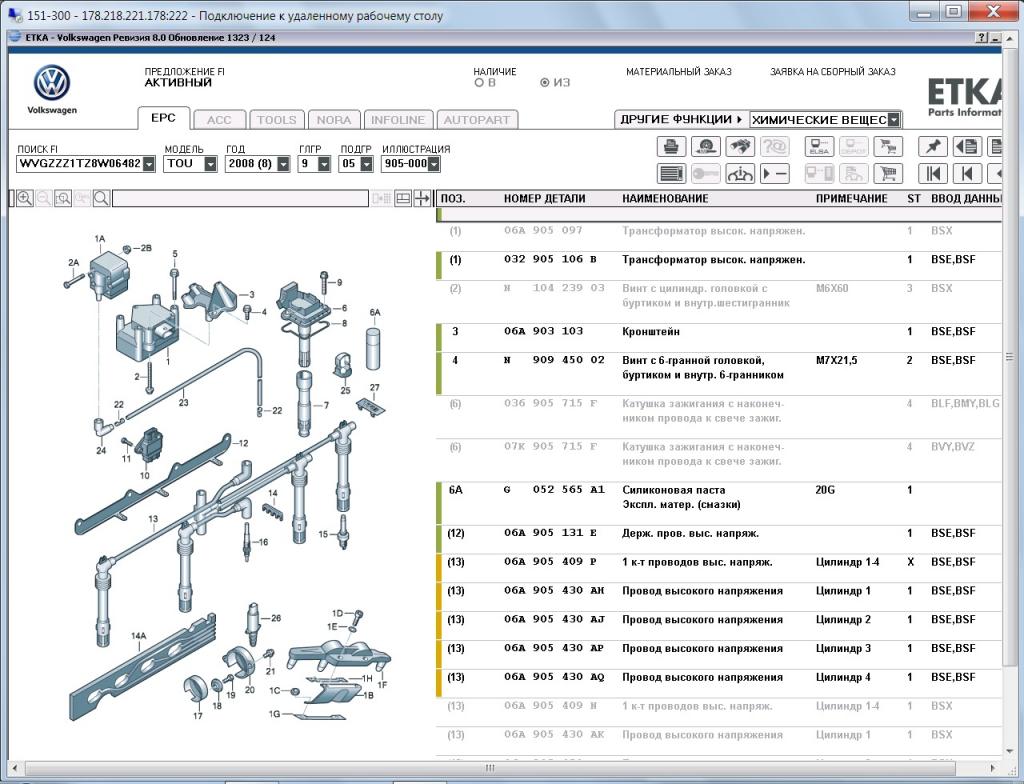Open the ИЛЛЮСТРАЦИЯ dropdown showing 905-000

434,164
